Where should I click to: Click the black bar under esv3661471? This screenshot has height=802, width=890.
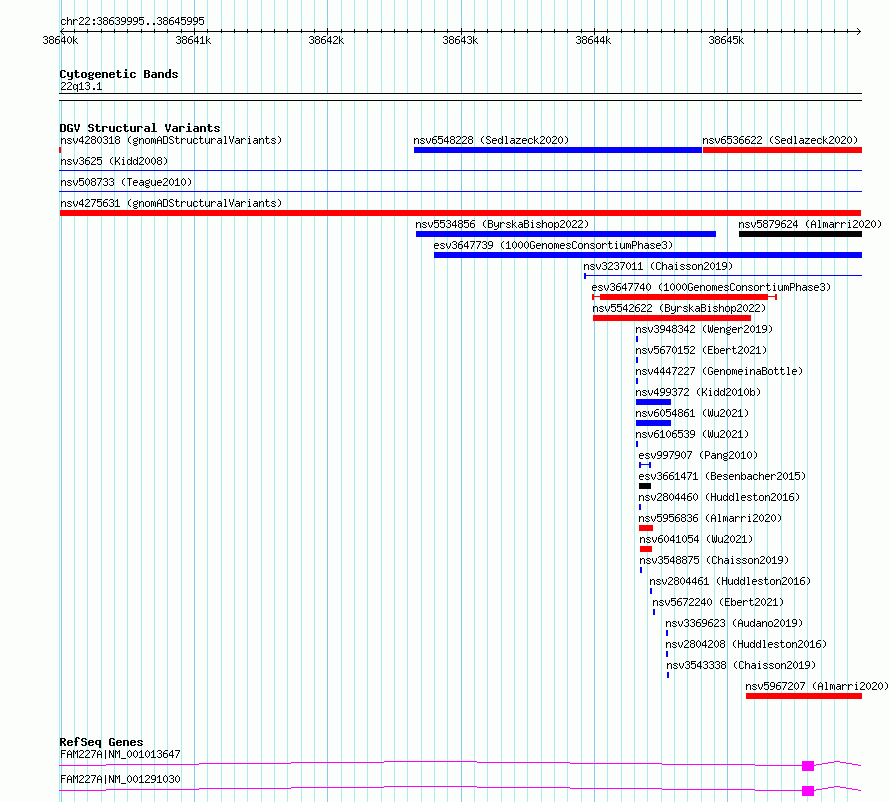(x=645, y=486)
